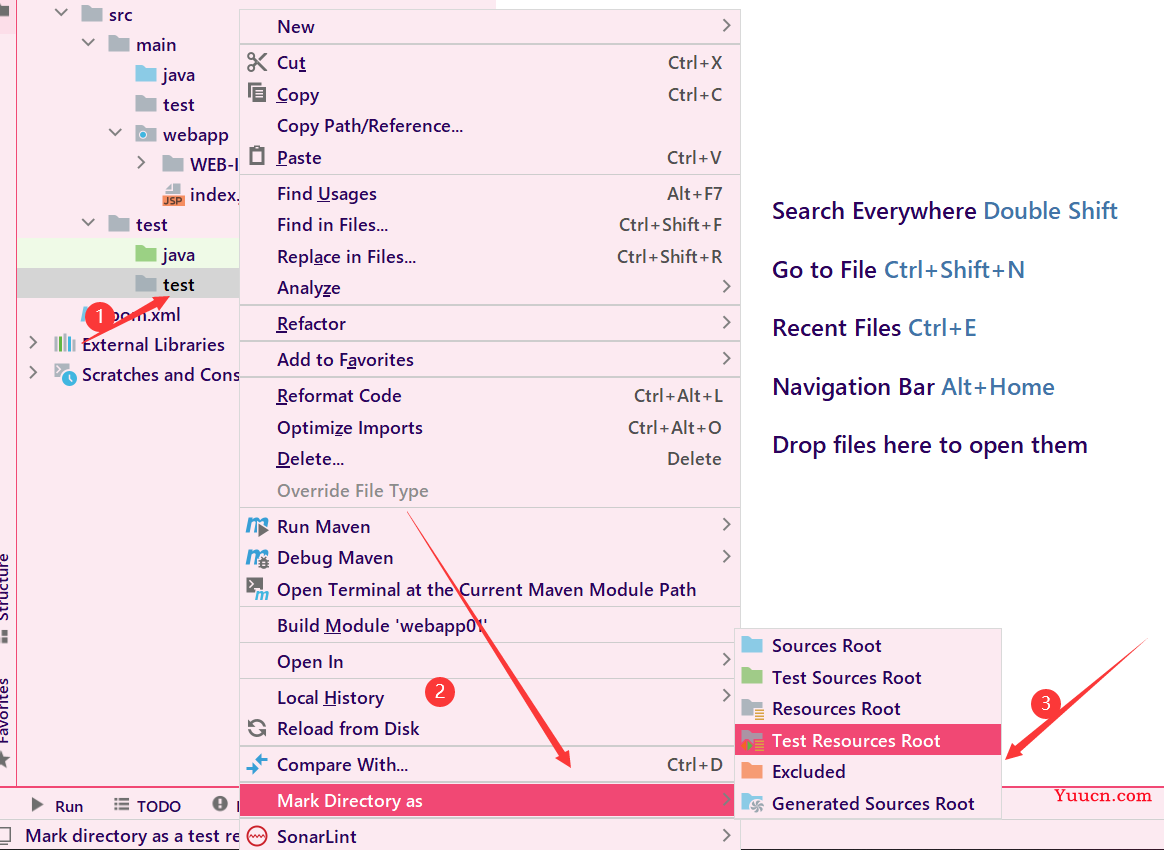Click the Copy pages icon
This screenshot has height=850, width=1164.
[257, 94]
